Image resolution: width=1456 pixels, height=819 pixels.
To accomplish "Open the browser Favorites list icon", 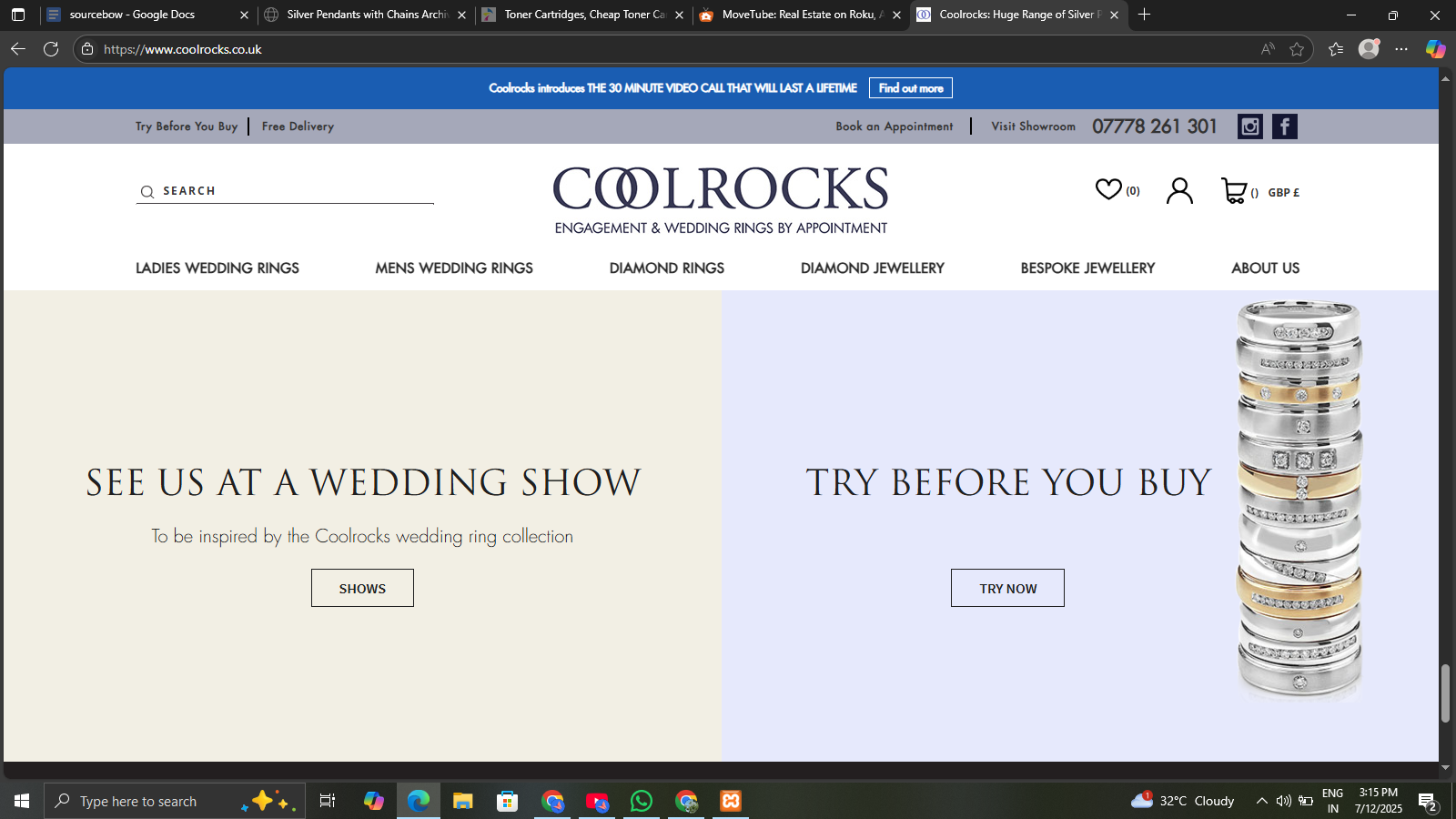I will [1336, 49].
